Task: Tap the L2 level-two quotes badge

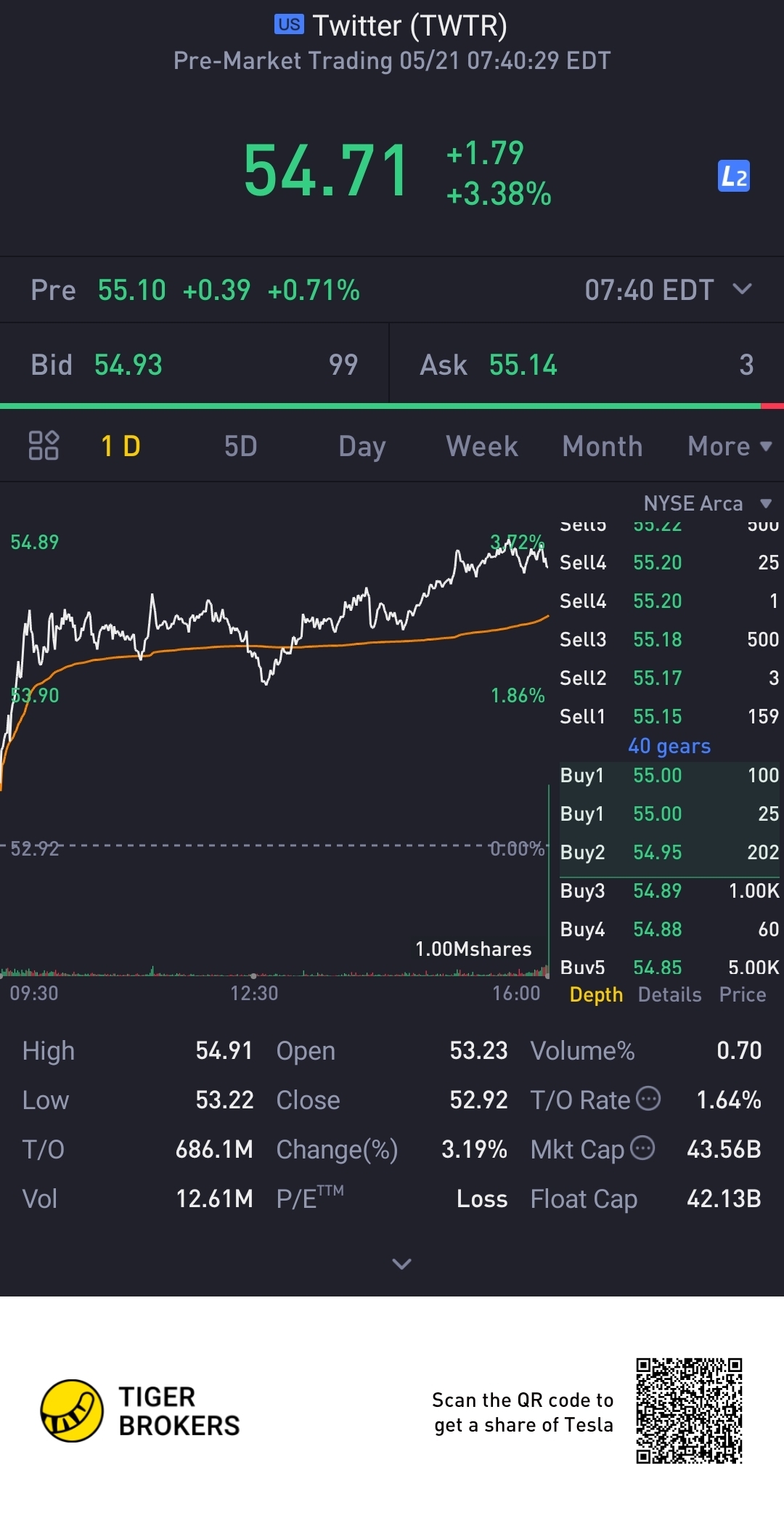Action: click(x=733, y=176)
